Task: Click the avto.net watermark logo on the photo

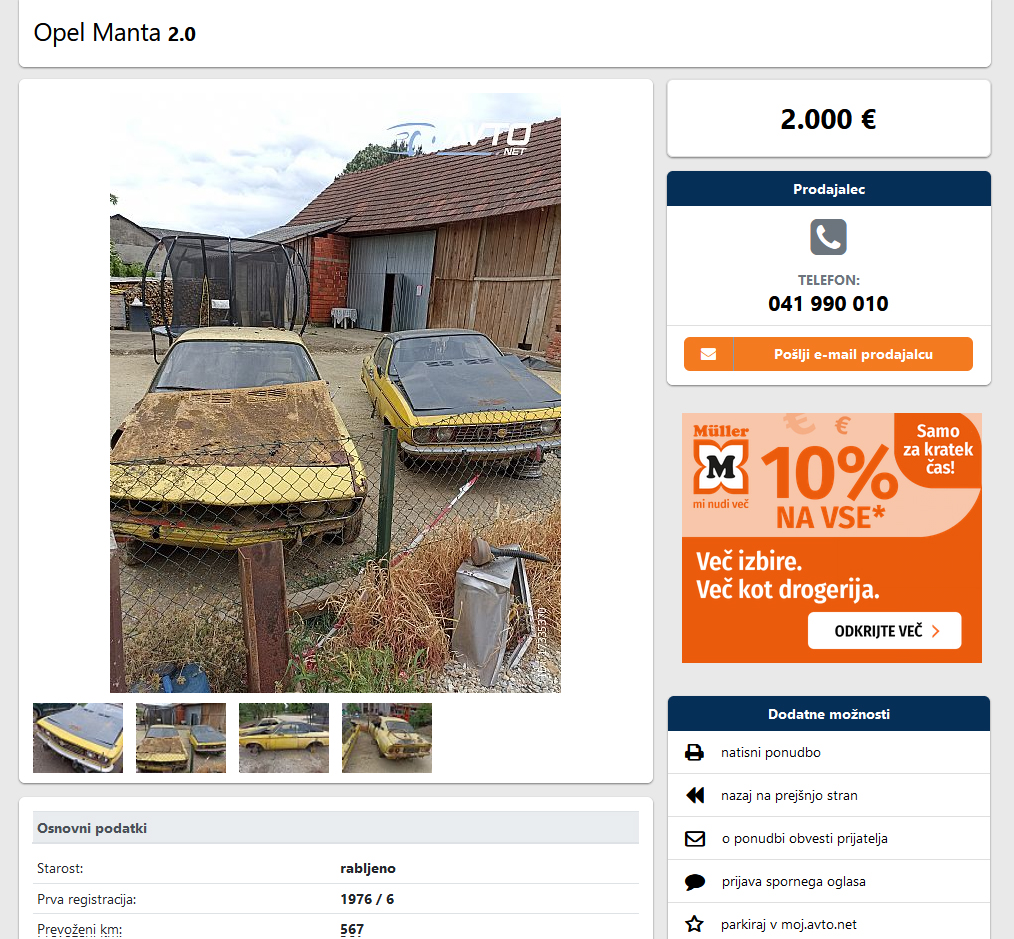Action: click(458, 140)
